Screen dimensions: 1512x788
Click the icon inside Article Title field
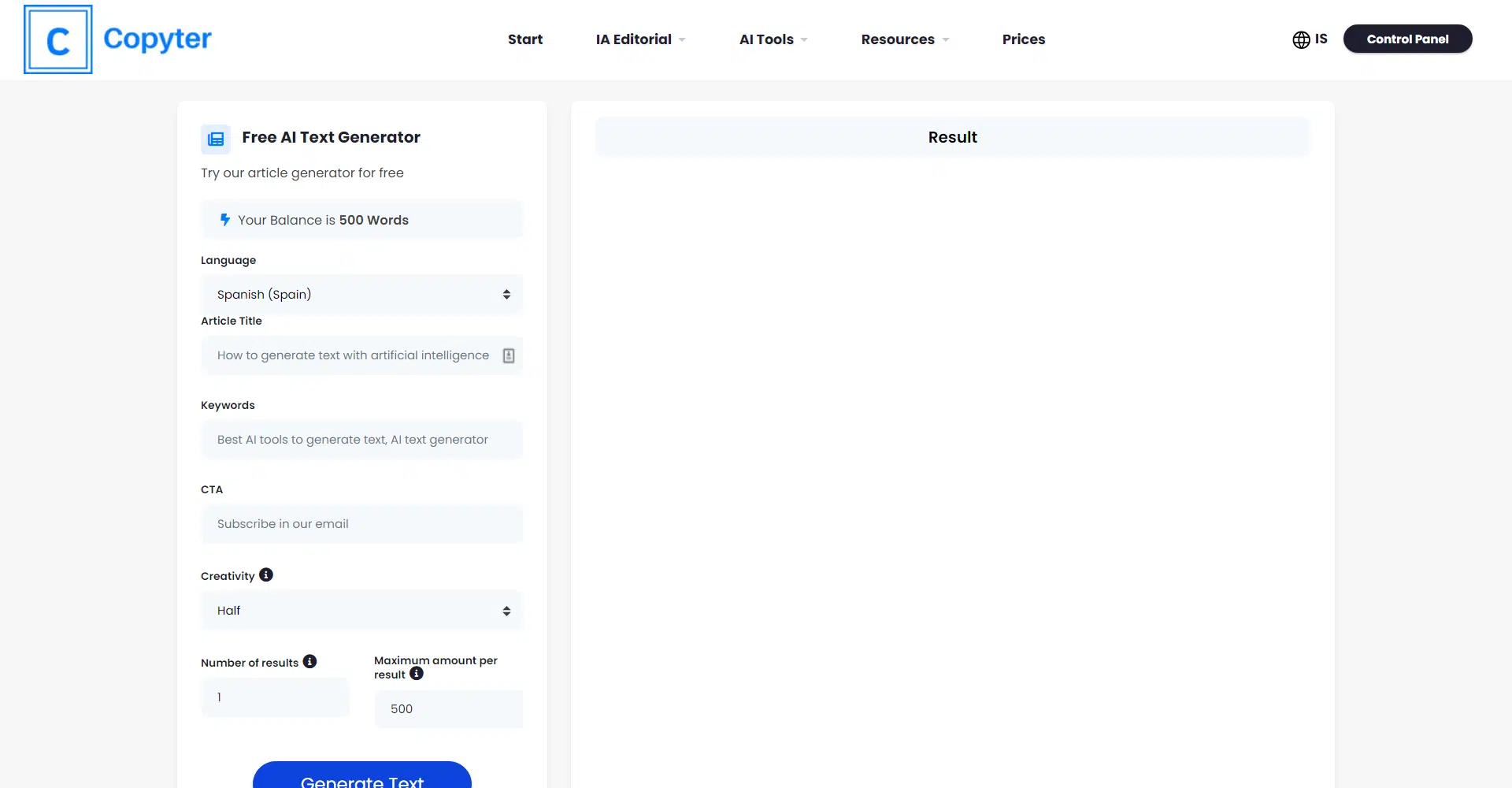pyautogui.click(x=509, y=356)
